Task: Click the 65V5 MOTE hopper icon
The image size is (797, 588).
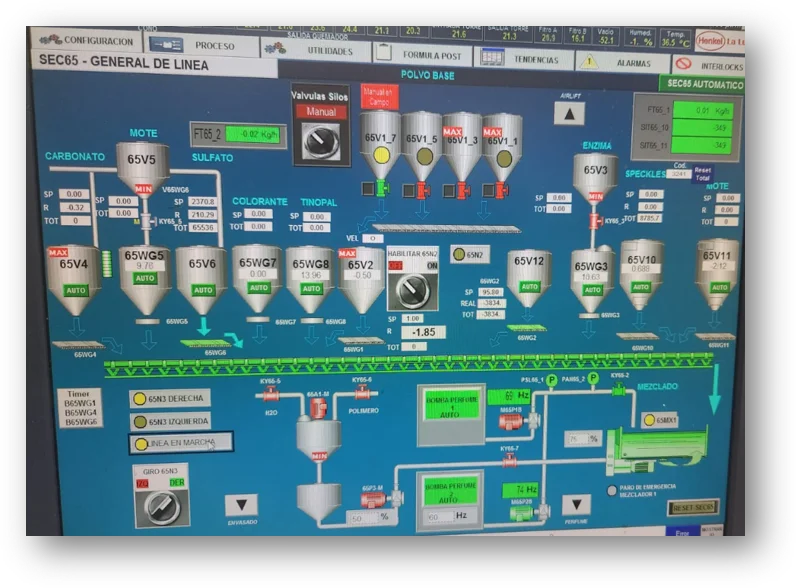Action: pos(142,166)
